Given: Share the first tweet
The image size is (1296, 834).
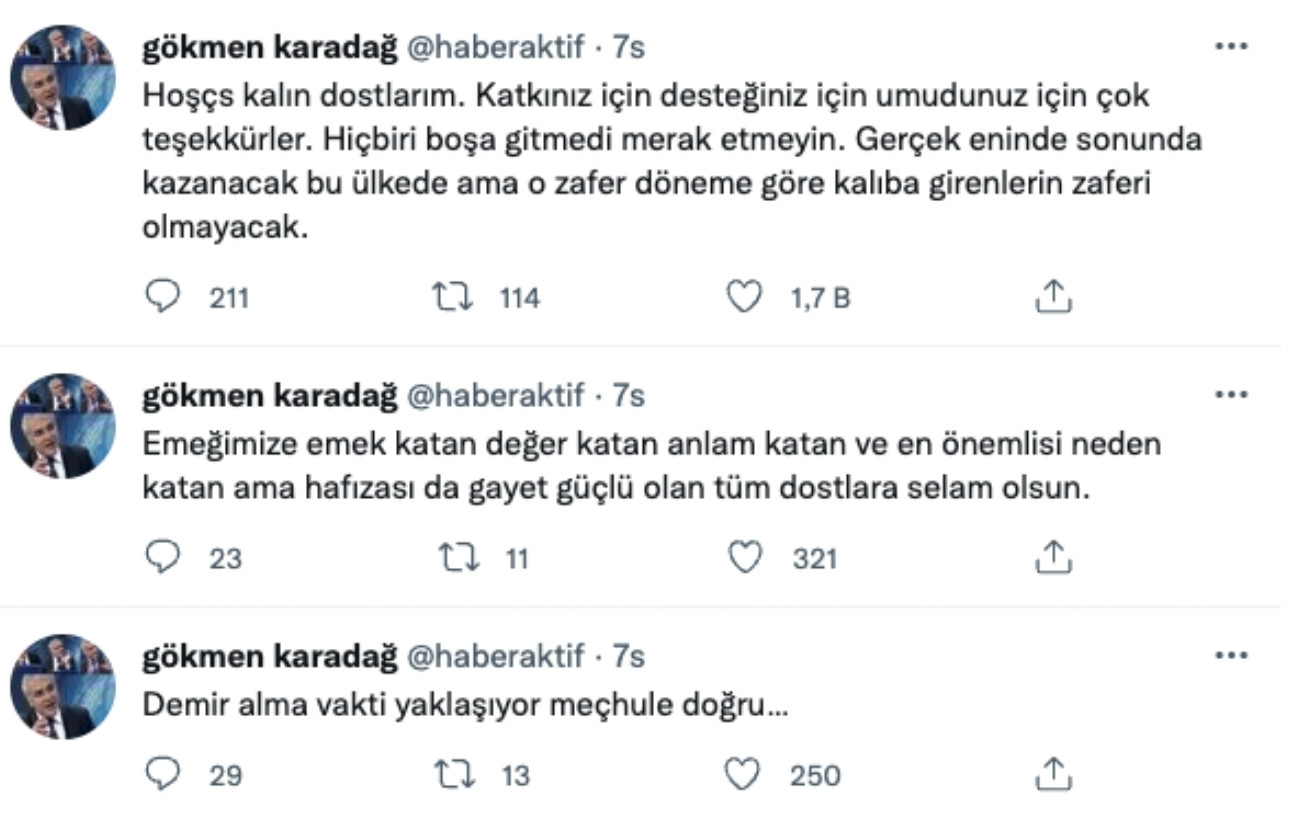Looking at the screenshot, I should (1052, 296).
